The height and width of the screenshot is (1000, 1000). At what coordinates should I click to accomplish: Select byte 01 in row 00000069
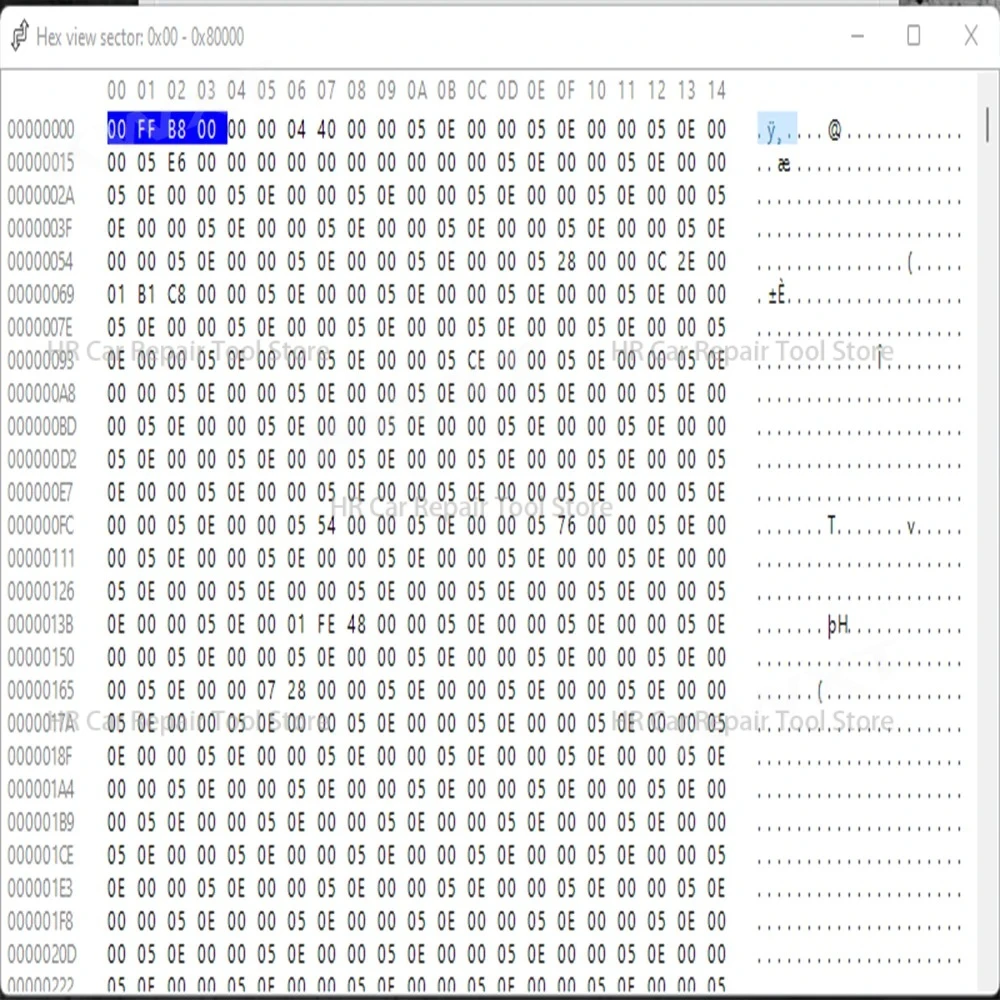tap(116, 295)
